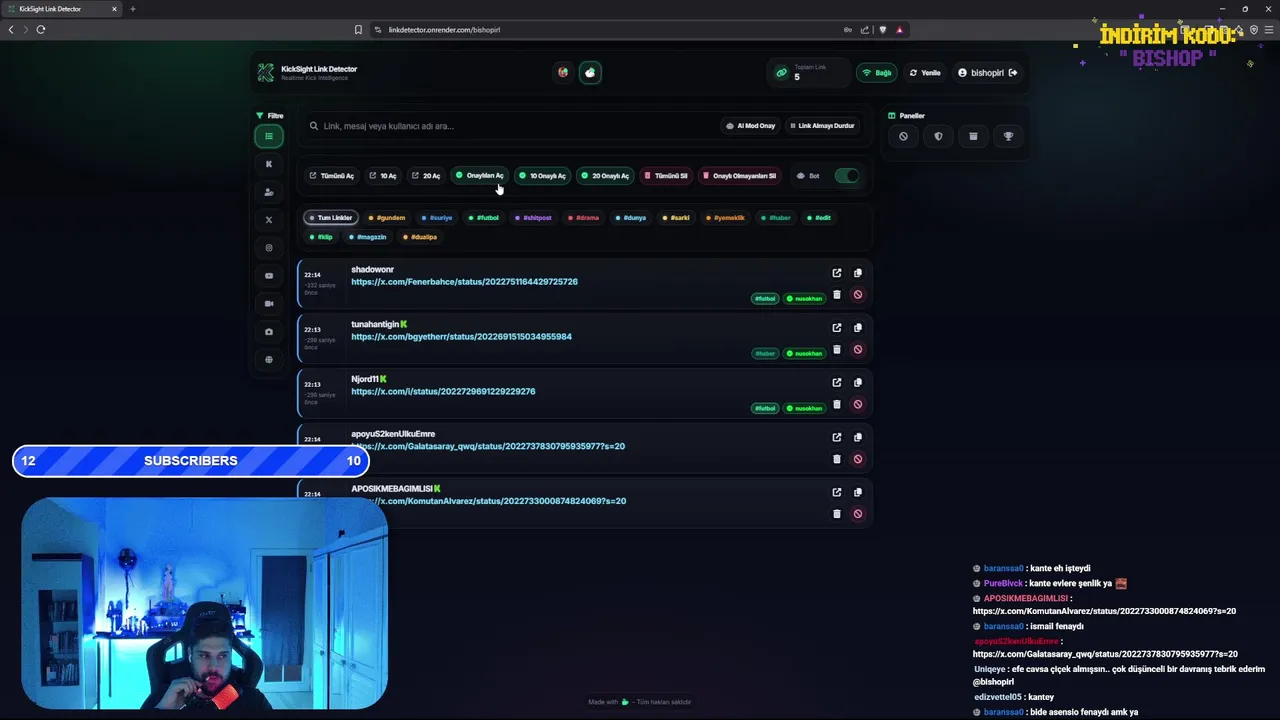Open apoyuS2kenUlkuEmre's link externally
Screen dimensions: 1280x720
[837, 437]
